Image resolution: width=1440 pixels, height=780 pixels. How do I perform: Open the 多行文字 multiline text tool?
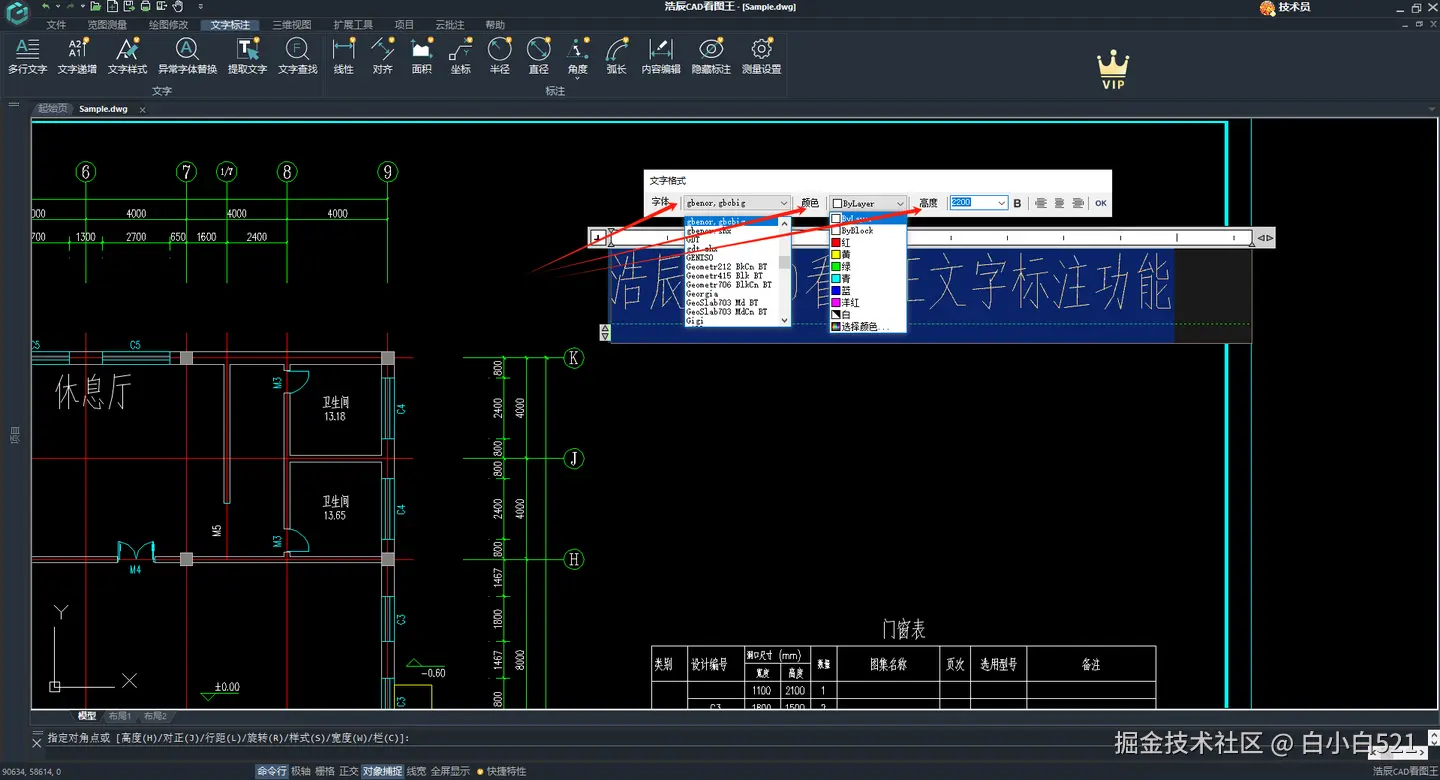[x=27, y=56]
